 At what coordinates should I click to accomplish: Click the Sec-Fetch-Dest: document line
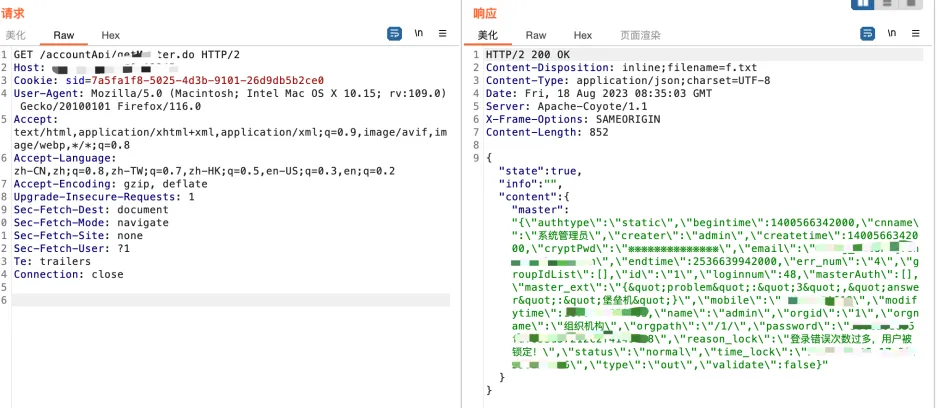[91, 210]
